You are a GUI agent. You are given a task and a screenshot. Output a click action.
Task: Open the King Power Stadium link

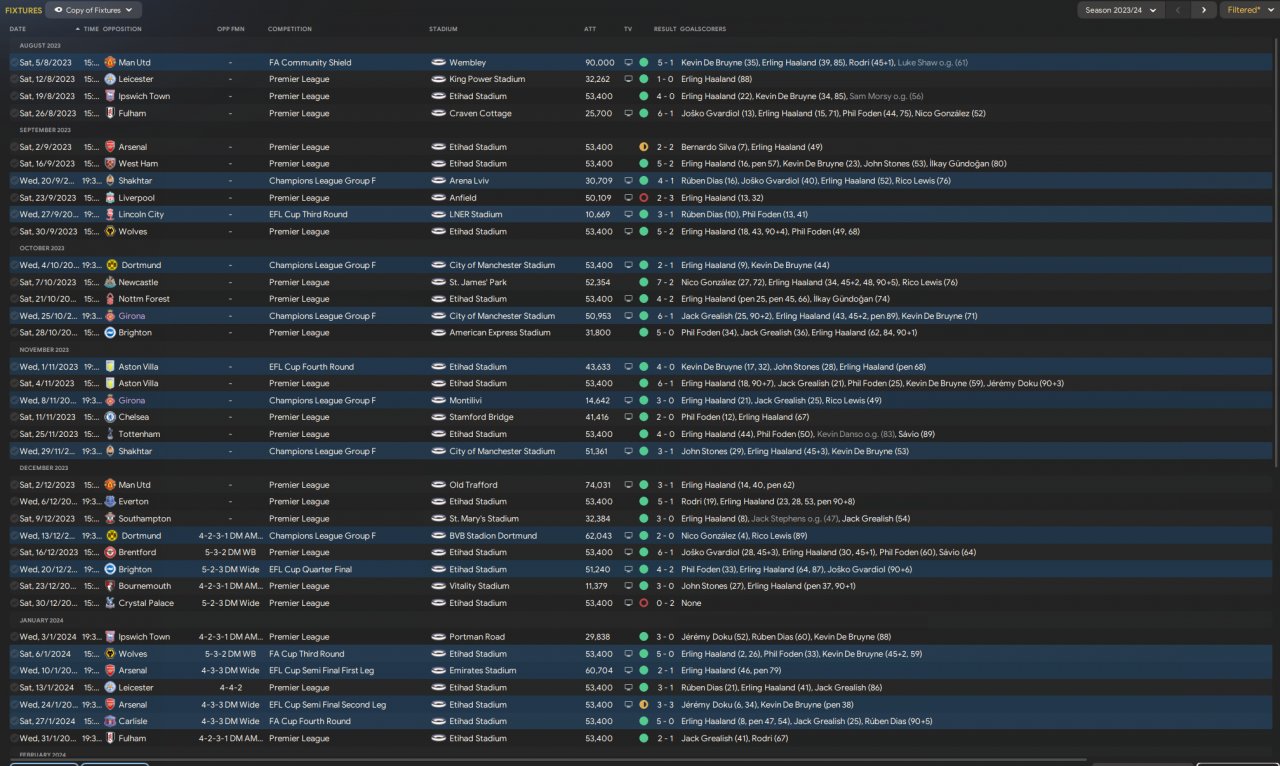487,80
